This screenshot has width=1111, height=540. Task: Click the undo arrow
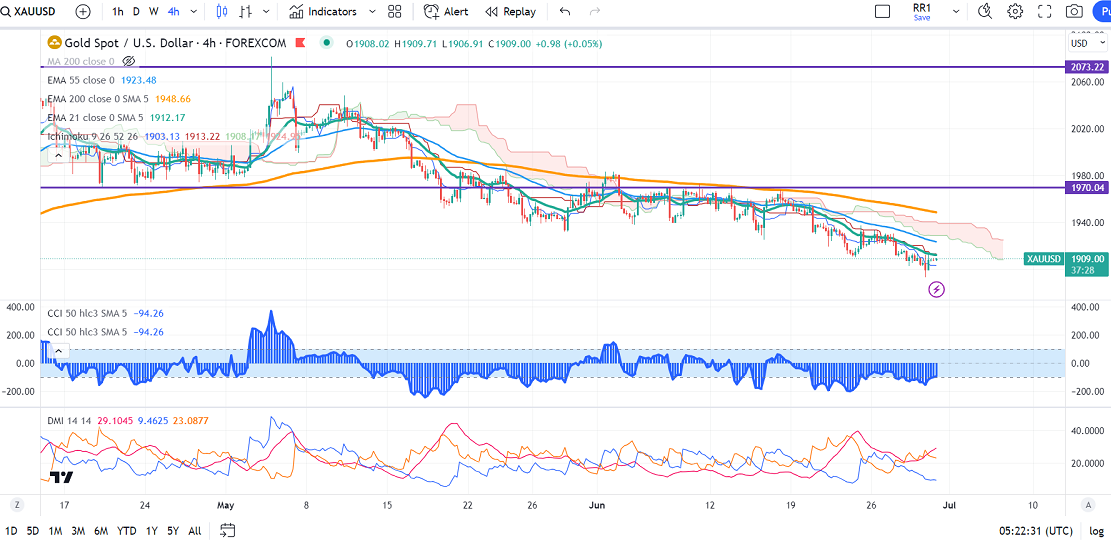[x=565, y=11]
